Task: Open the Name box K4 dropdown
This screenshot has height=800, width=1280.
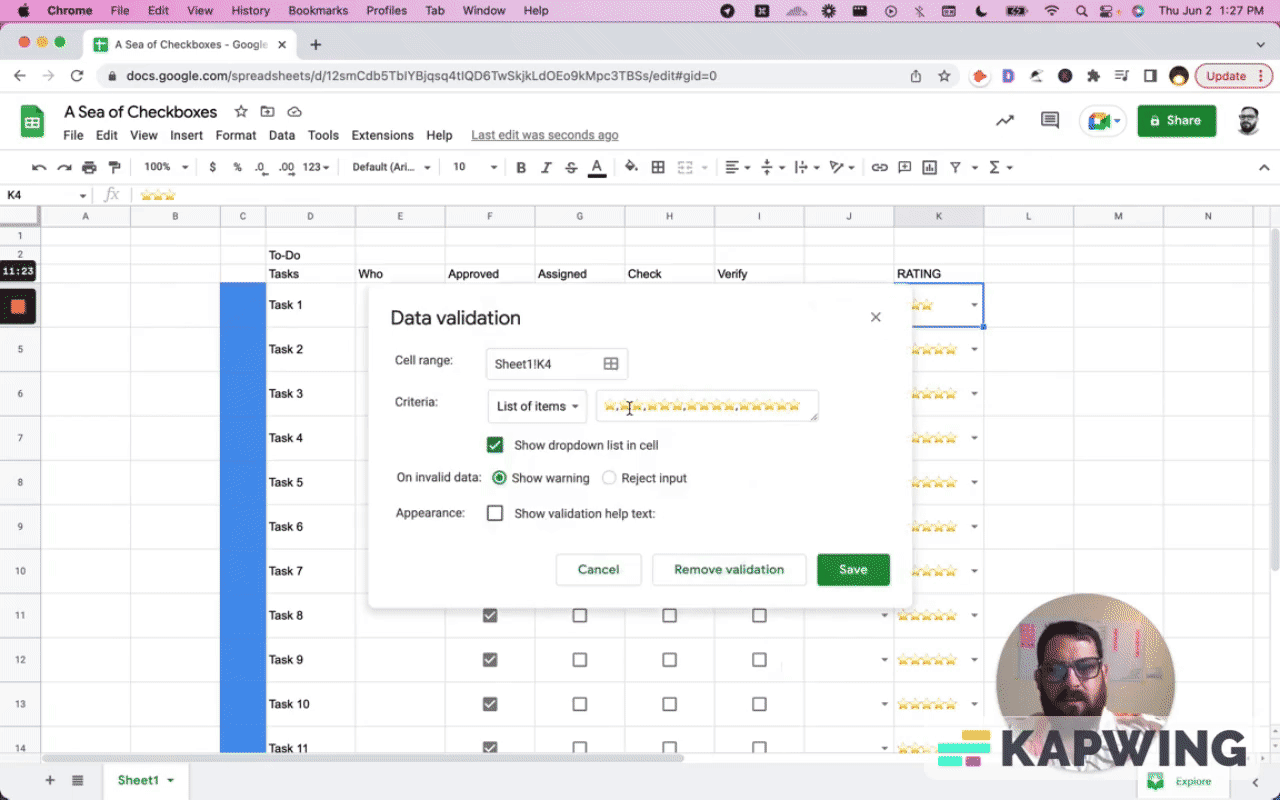Action: [83, 196]
